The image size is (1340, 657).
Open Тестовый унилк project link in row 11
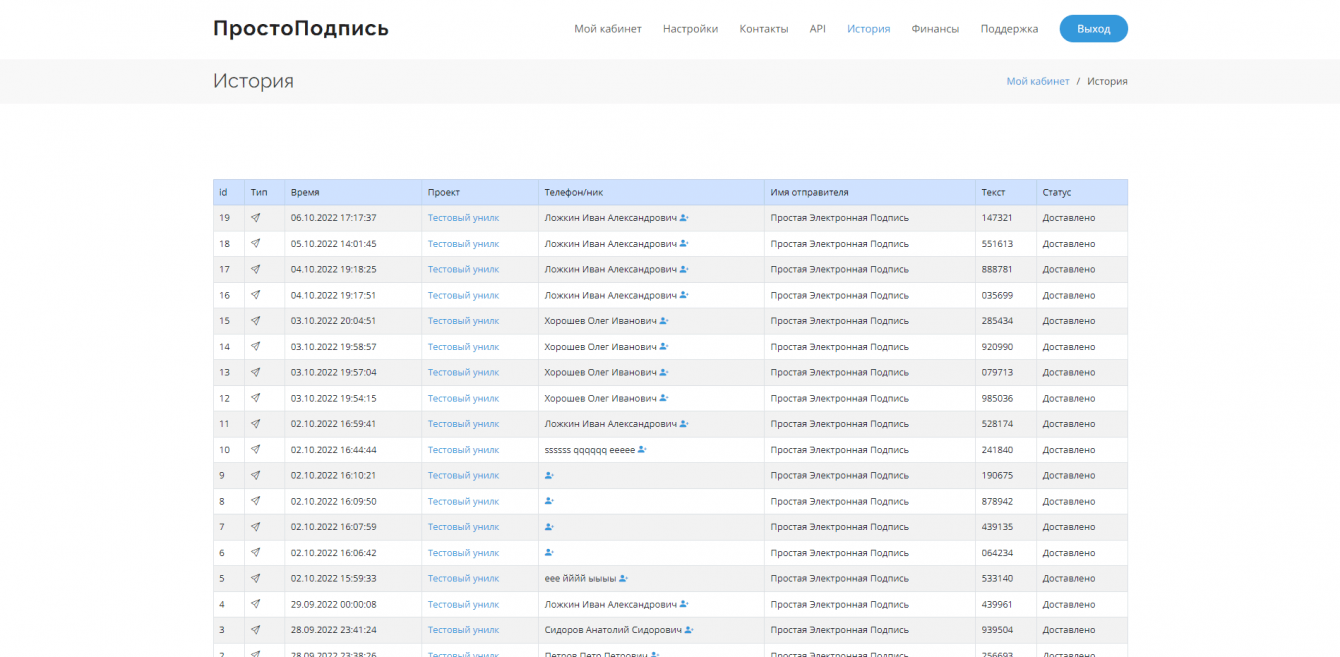463,424
